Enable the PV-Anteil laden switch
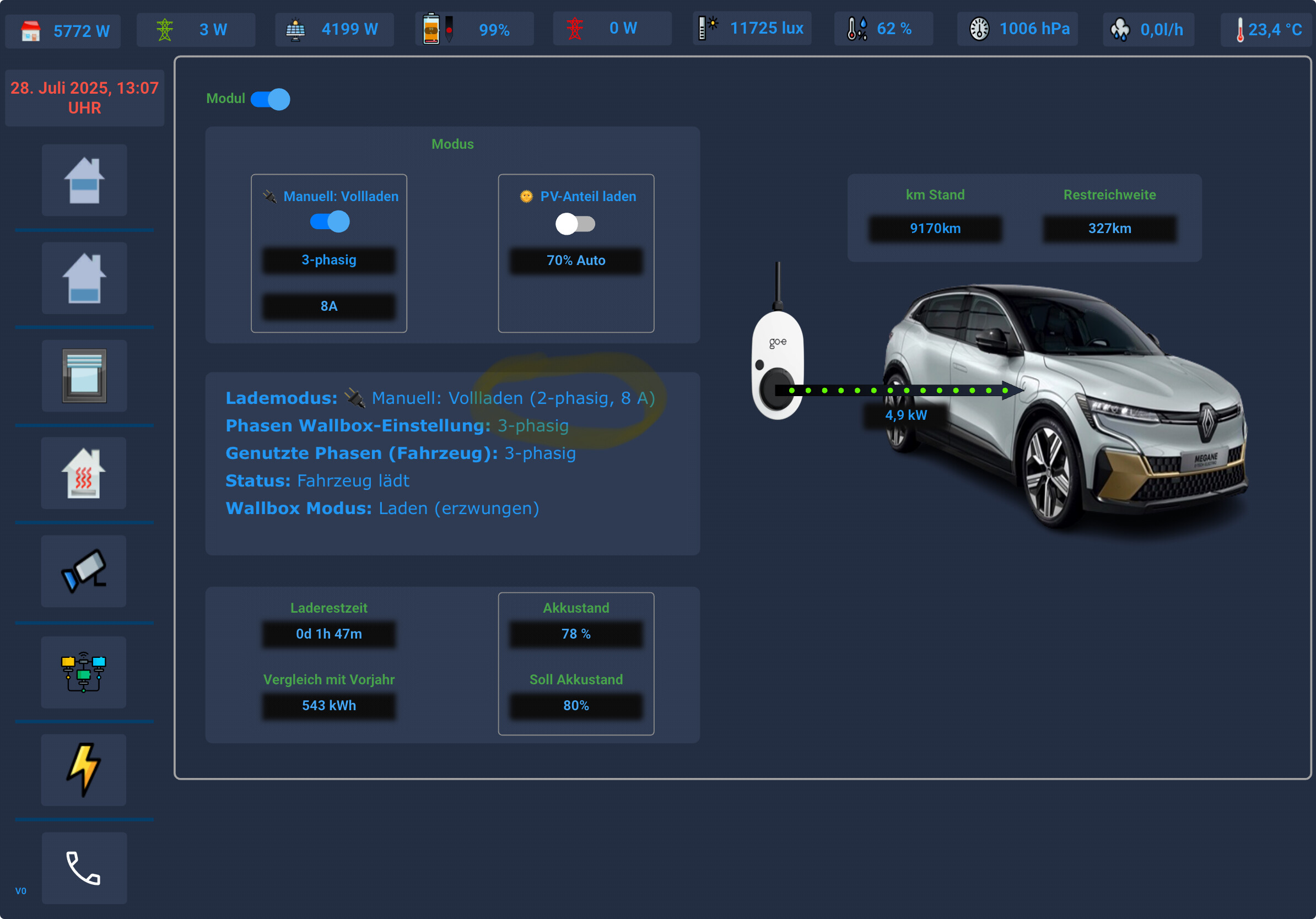1316x919 pixels. (x=575, y=224)
